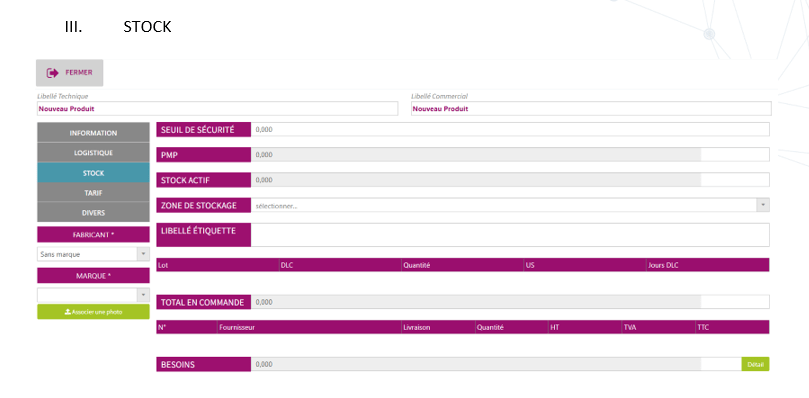Image resolution: width=809 pixels, height=398 pixels.
Task: Click the Associer une photo button
Action: [93, 312]
